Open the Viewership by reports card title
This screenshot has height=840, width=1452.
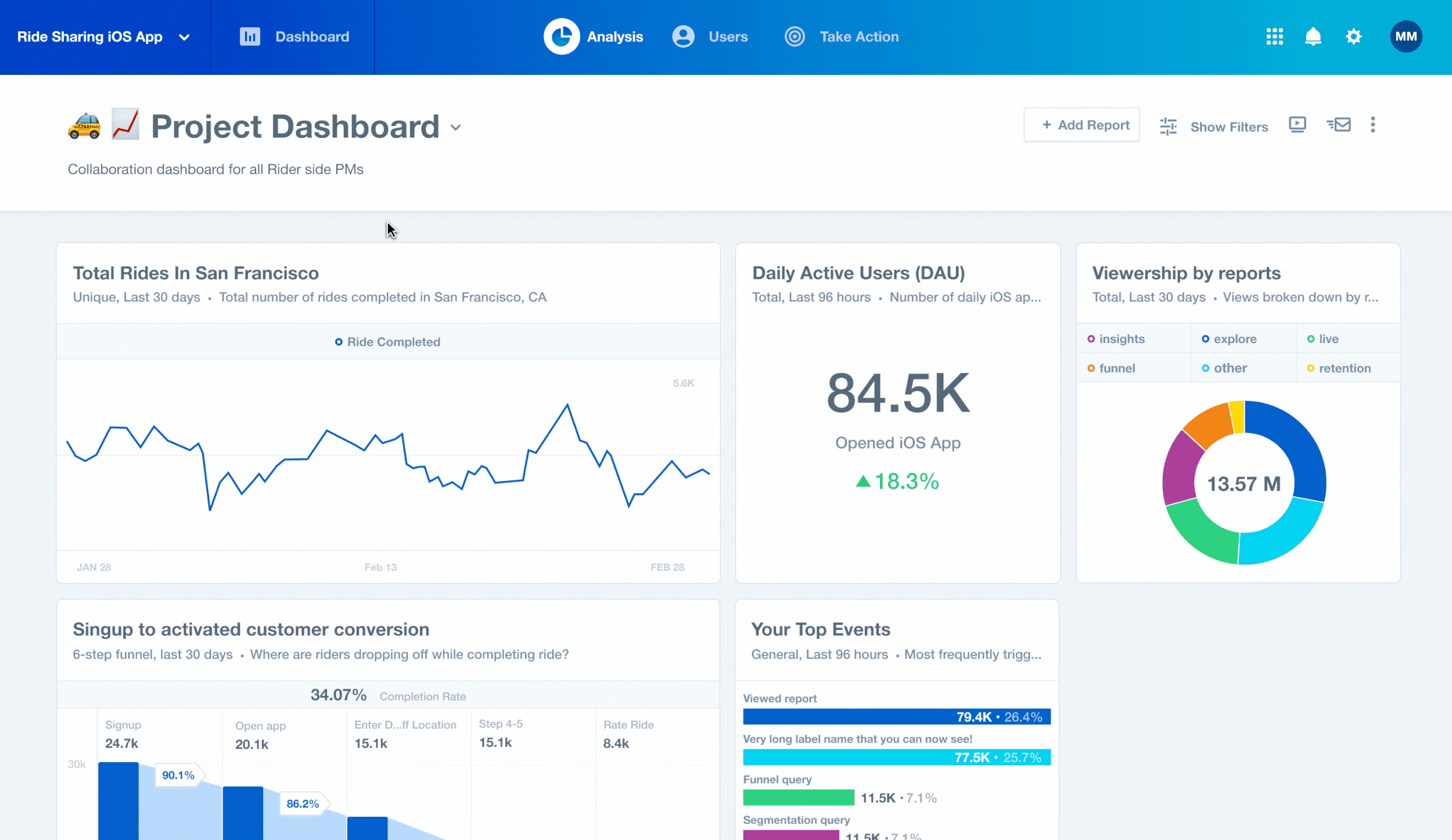(1186, 273)
